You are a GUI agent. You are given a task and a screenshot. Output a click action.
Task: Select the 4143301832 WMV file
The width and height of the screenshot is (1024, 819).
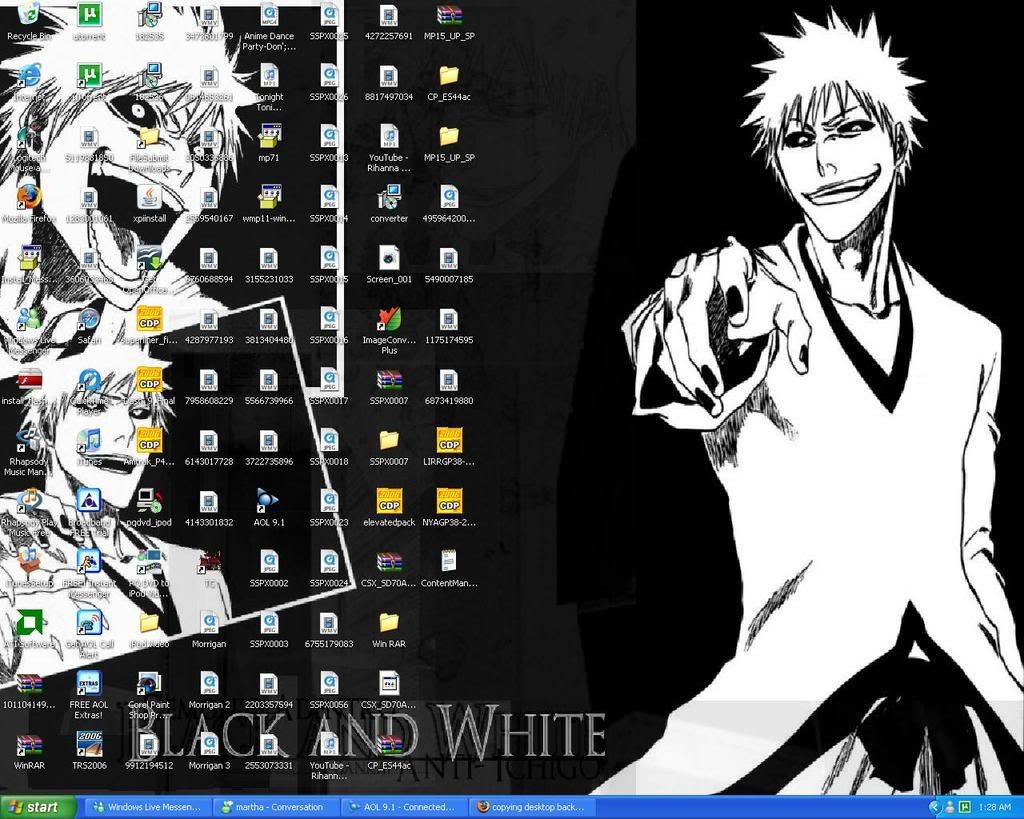click(x=209, y=507)
